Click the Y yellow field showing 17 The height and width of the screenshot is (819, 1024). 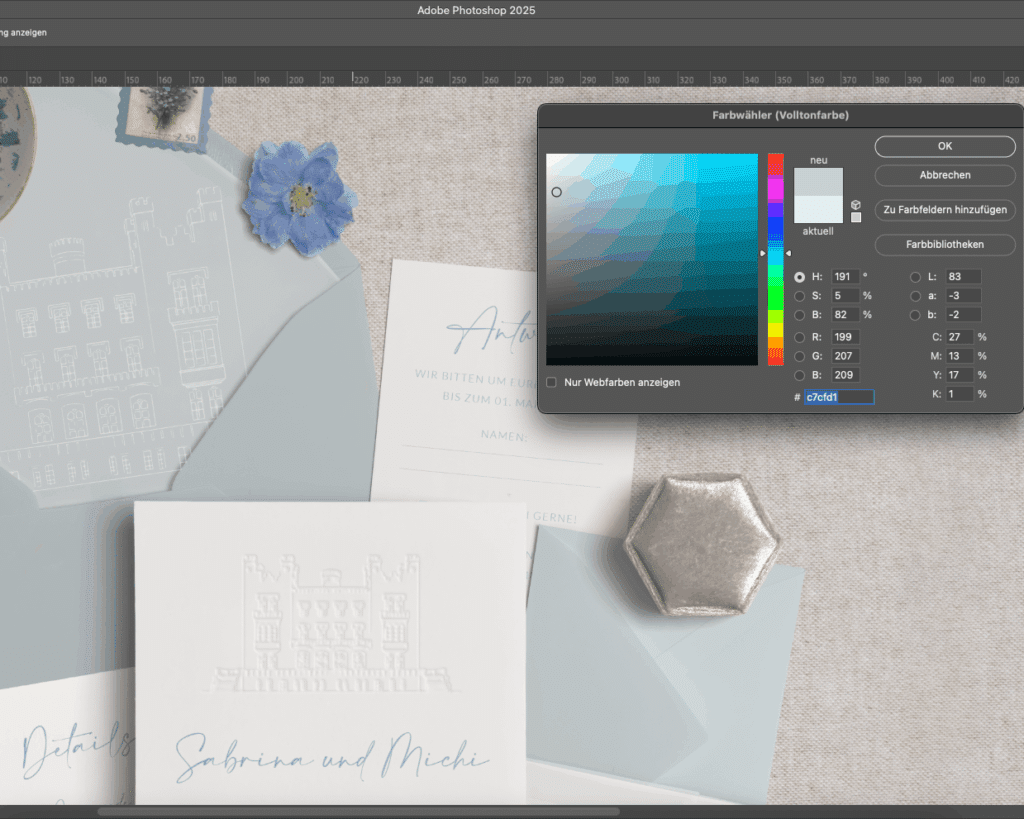pyautogui.click(x=959, y=375)
